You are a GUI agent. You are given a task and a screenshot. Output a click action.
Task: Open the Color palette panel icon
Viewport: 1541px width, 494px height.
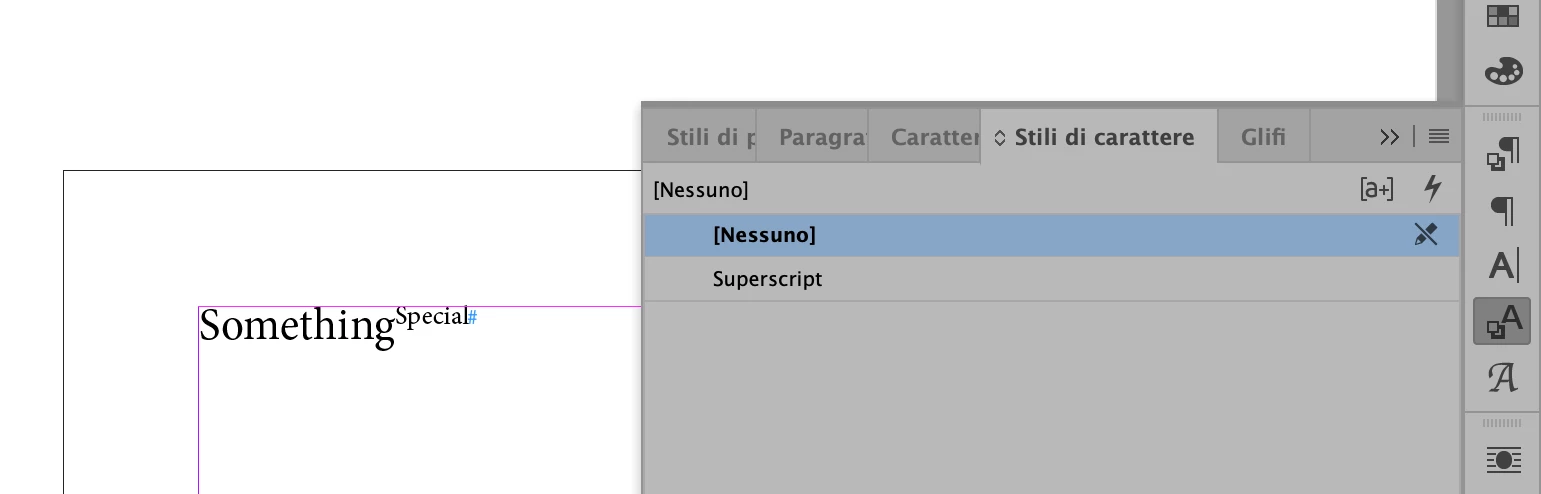coord(1502,72)
